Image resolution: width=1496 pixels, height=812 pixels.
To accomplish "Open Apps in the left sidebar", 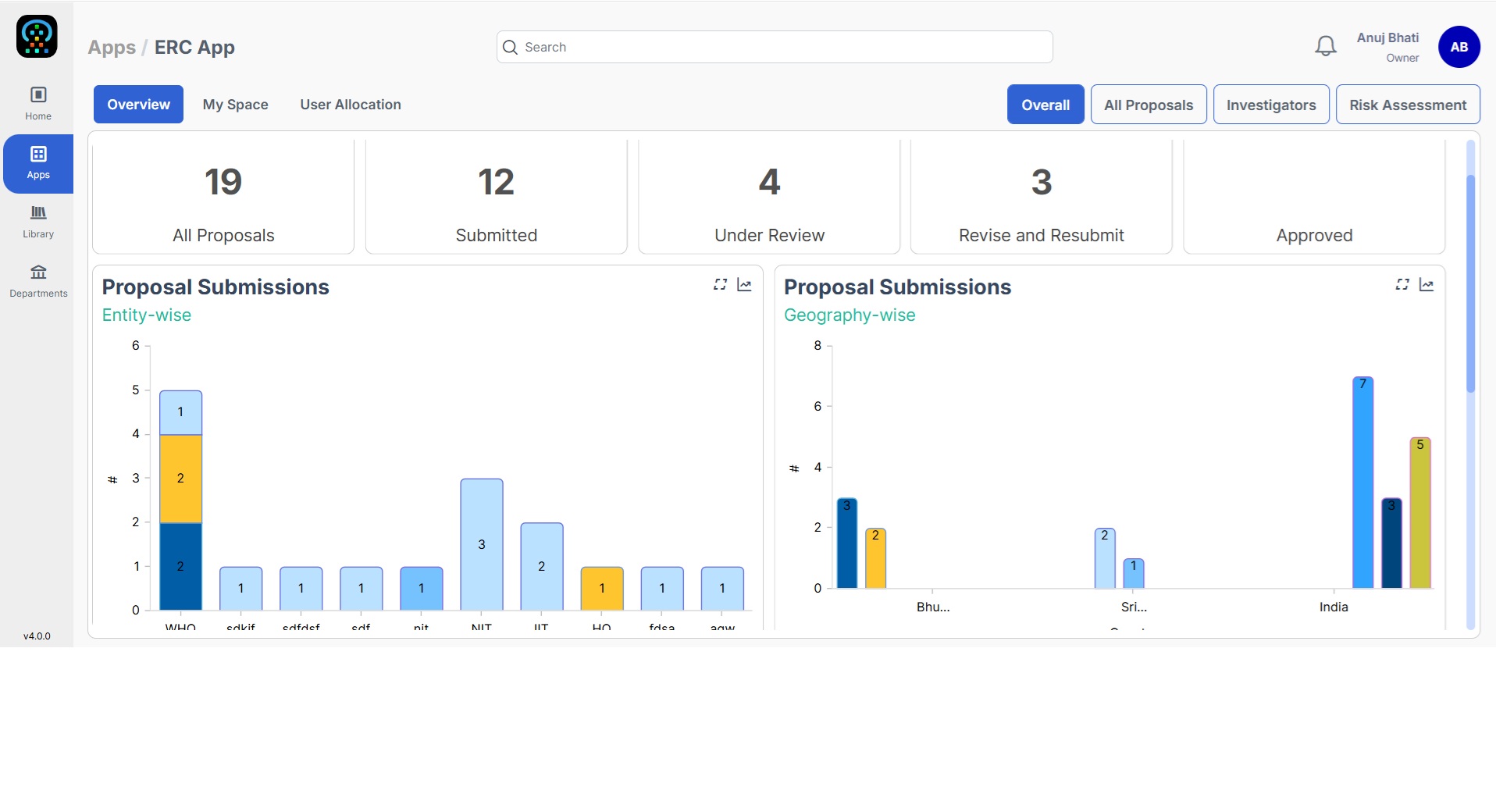I will [x=38, y=163].
